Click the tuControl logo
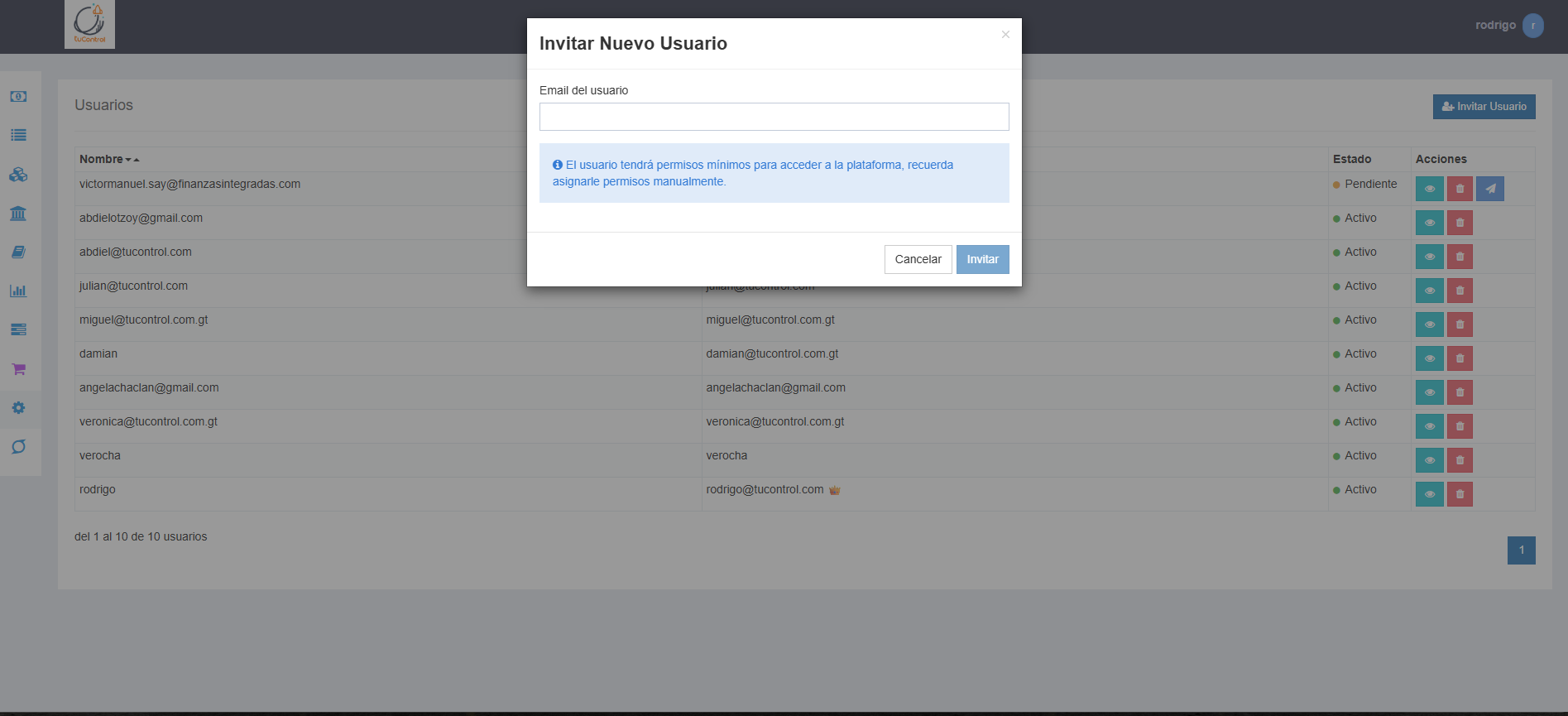The image size is (1568, 716). (x=89, y=24)
